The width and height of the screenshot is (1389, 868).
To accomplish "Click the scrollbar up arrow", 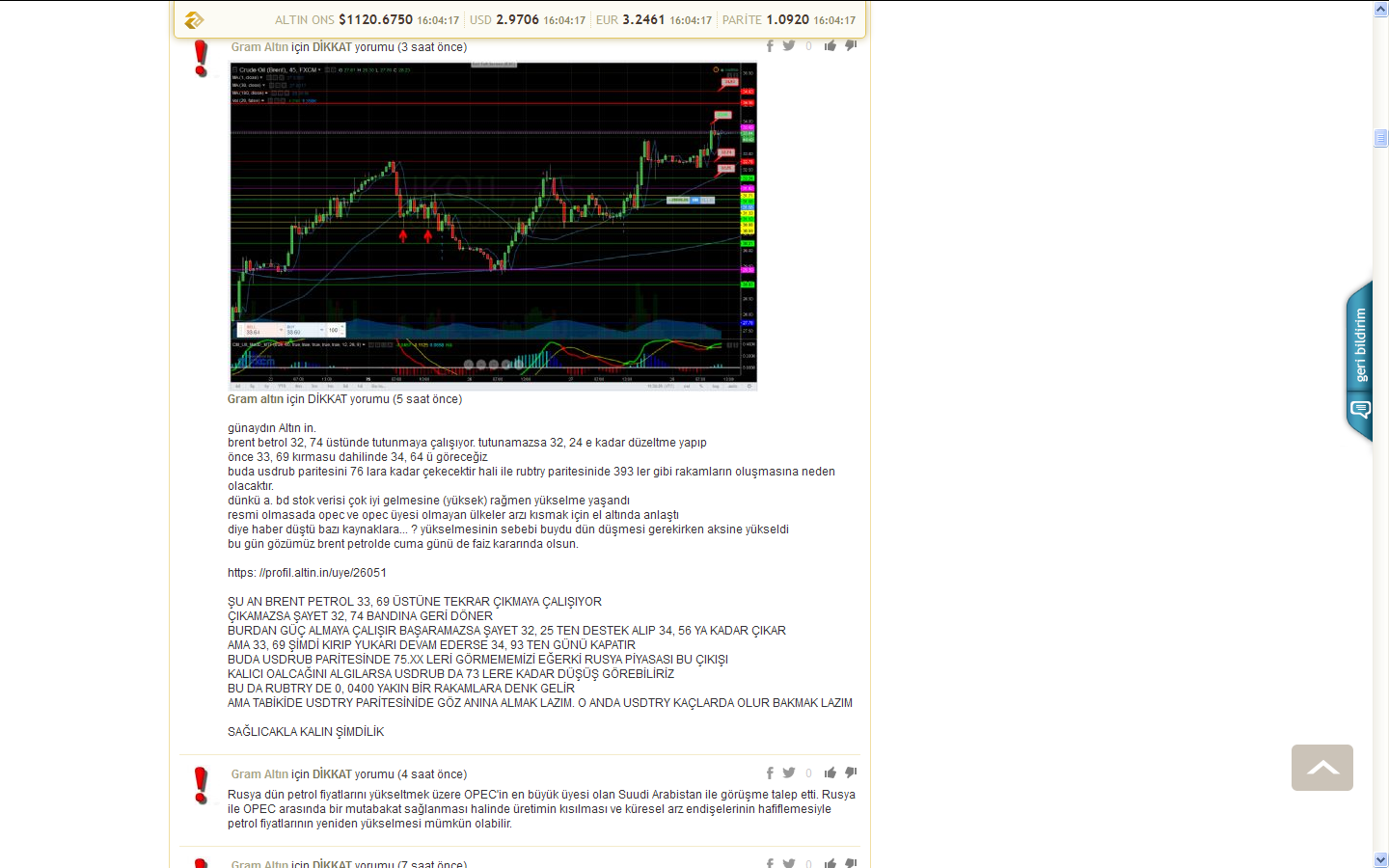I will (1380, 9).
